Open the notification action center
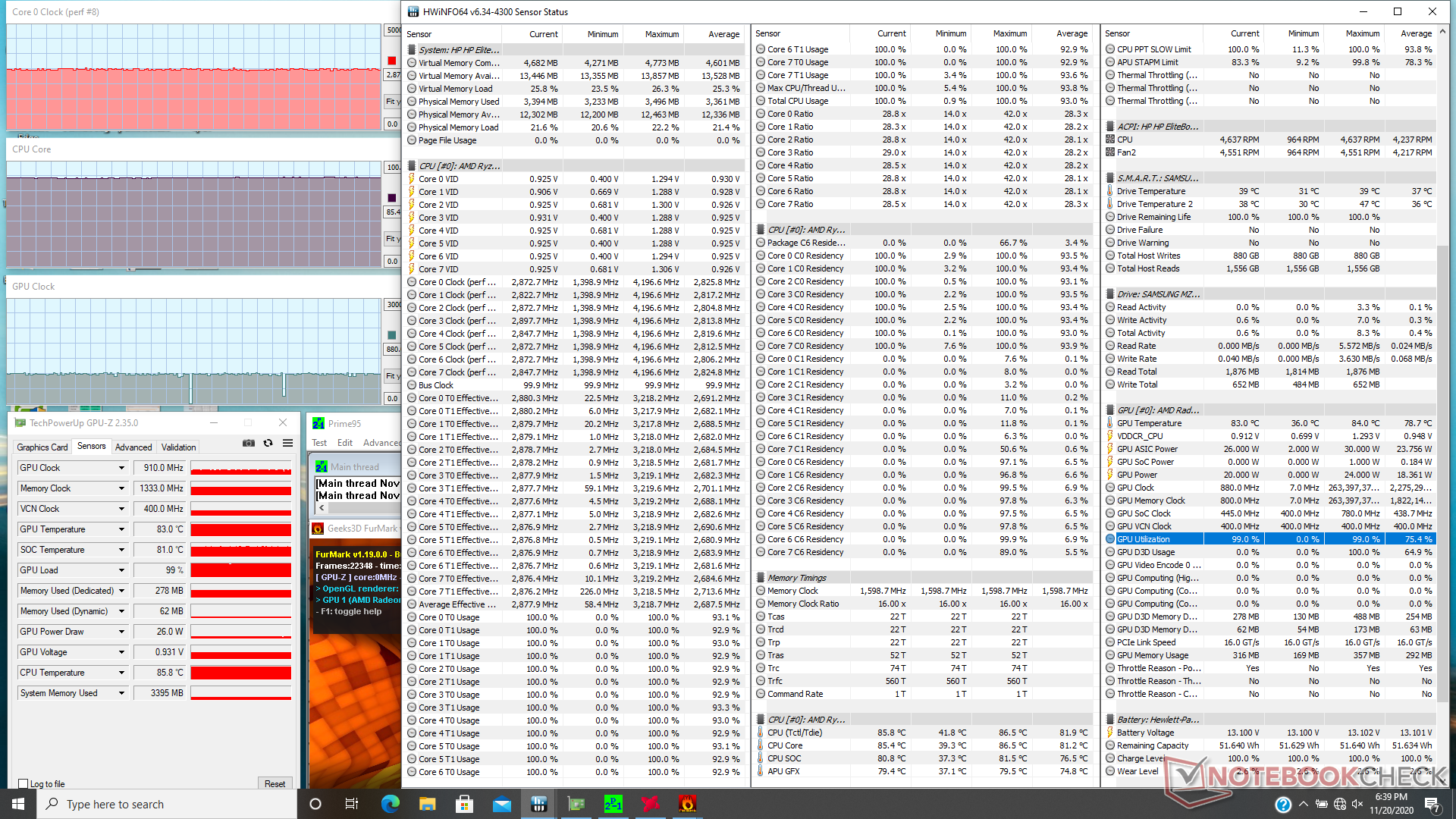1456x819 pixels. tap(1432, 804)
